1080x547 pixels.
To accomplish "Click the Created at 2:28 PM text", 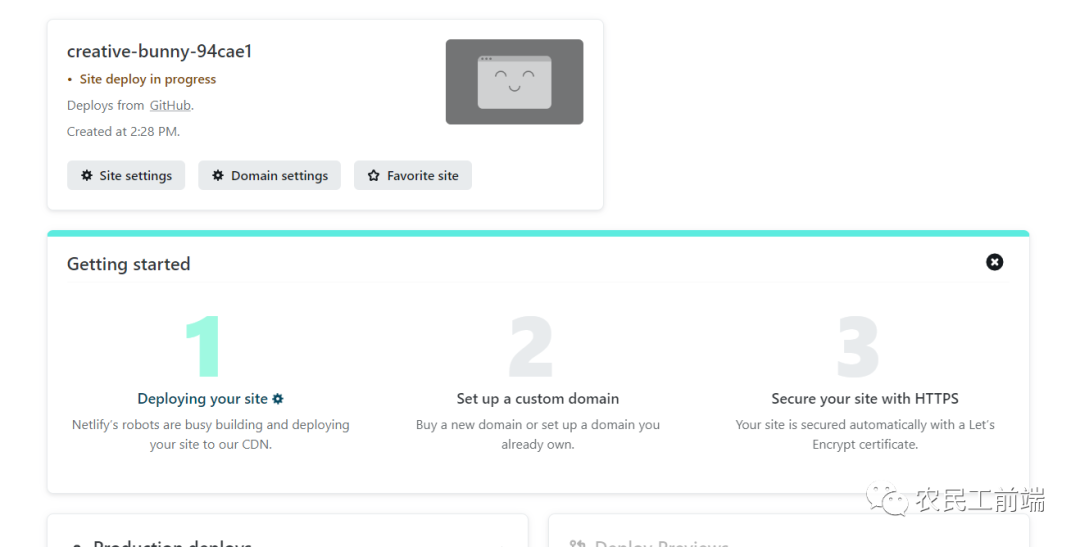I will pyautogui.click(x=123, y=132).
